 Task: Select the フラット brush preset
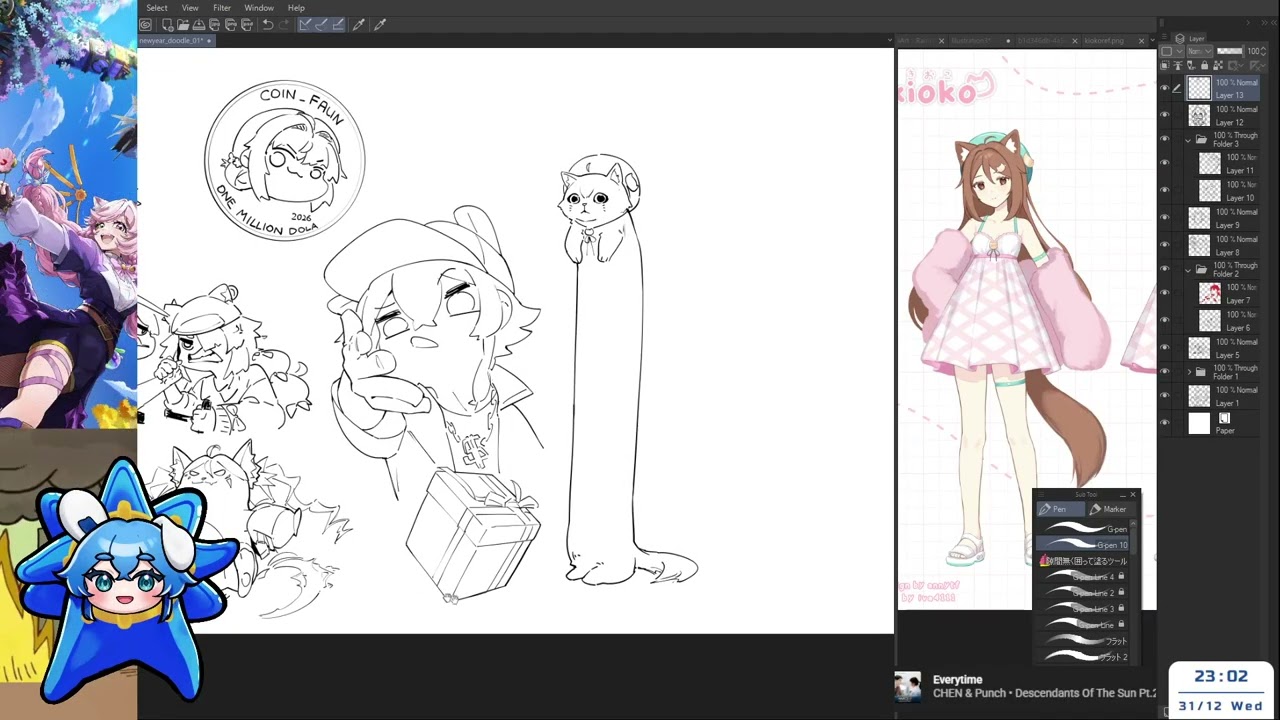tap(1084, 640)
